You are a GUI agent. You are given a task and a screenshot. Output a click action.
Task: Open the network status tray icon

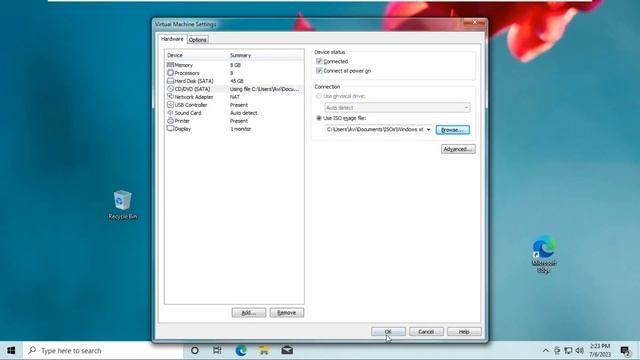click(568, 351)
